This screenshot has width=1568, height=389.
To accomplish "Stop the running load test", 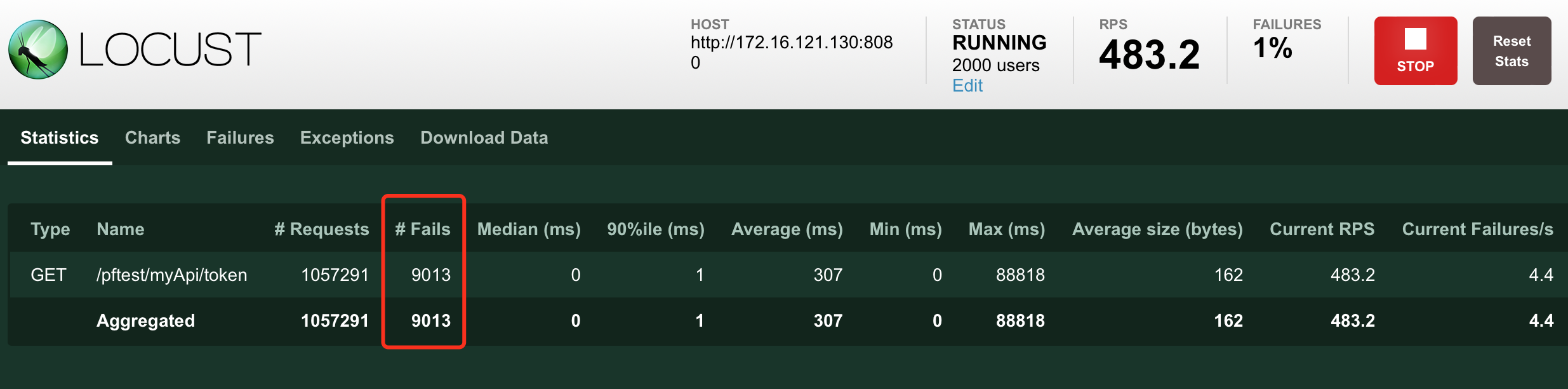I will tap(1416, 51).
